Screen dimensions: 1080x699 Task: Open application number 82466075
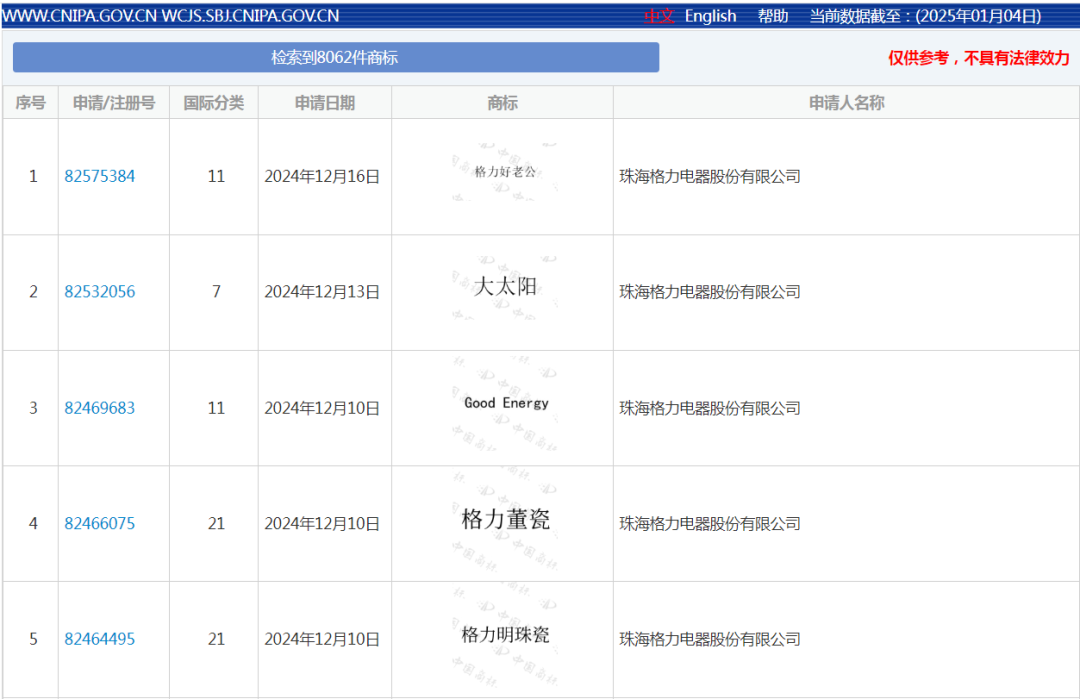click(100, 524)
